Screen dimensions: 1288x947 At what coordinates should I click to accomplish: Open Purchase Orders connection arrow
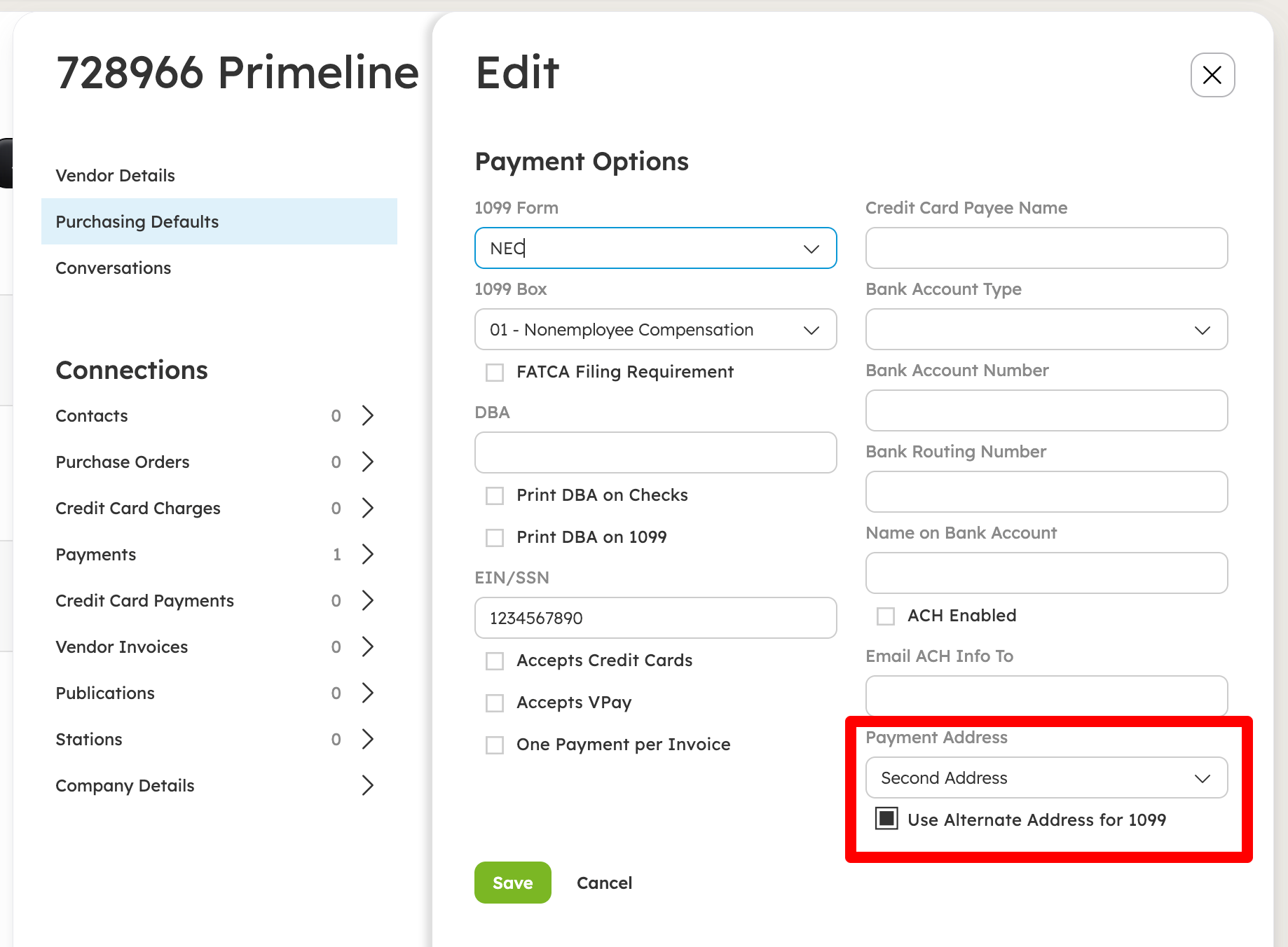coord(367,462)
